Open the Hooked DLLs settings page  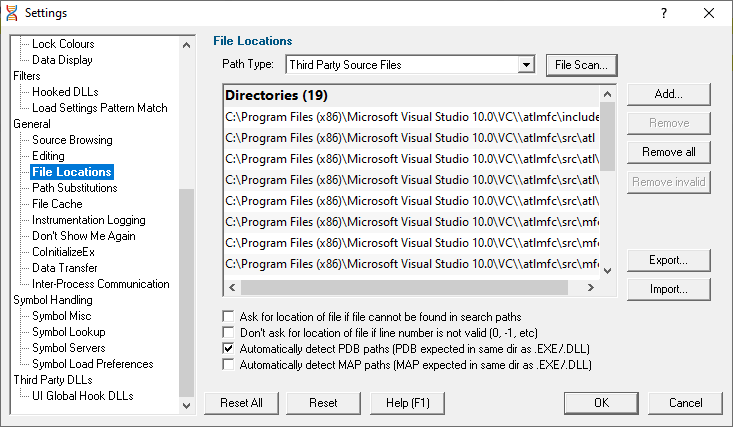[x=65, y=92]
